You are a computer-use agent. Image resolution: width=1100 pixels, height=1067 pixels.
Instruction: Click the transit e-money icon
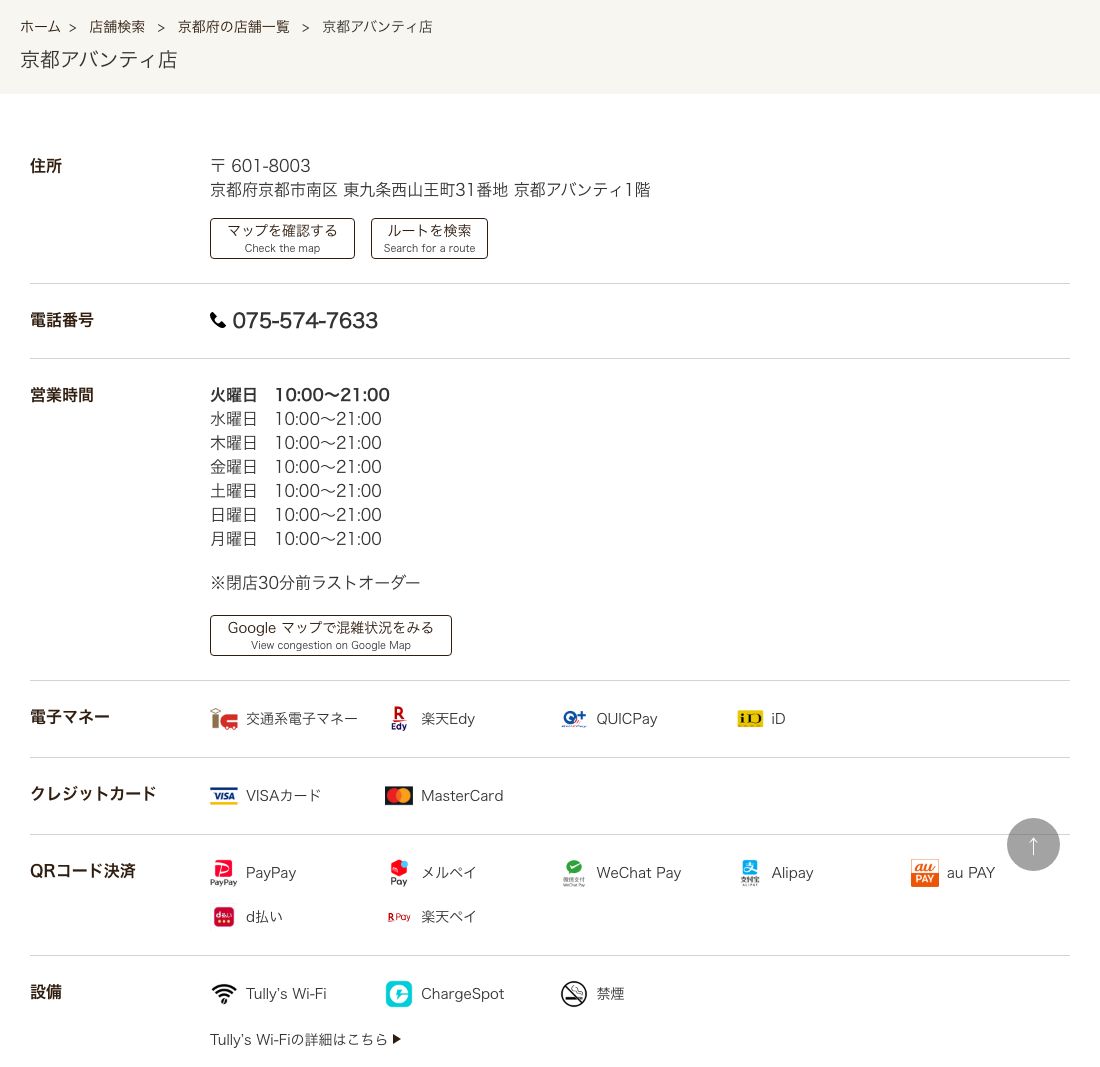click(224, 718)
